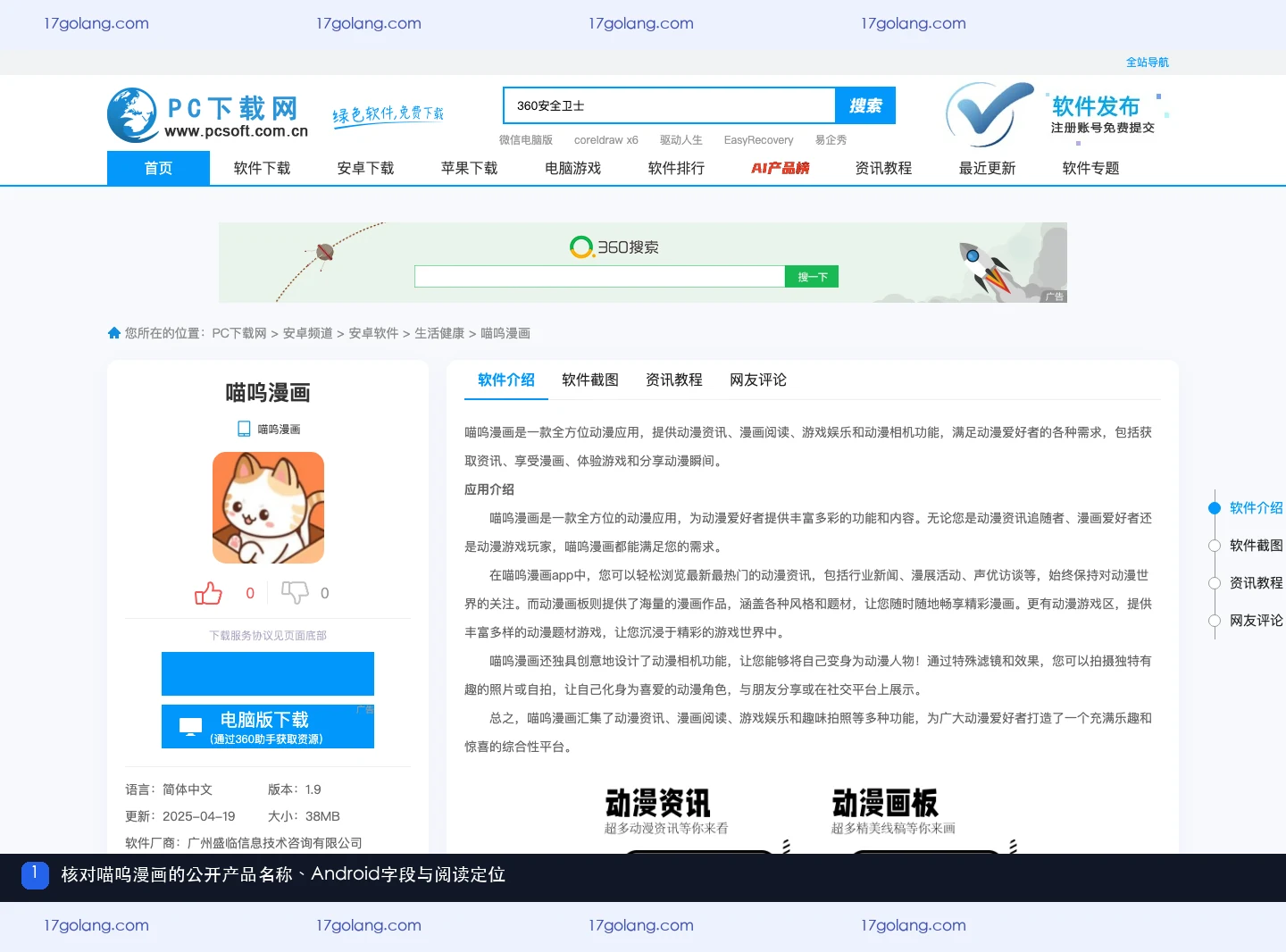Click the 电脑版下载 download button
The height and width of the screenshot is (952, 1286).
[268, 727]
